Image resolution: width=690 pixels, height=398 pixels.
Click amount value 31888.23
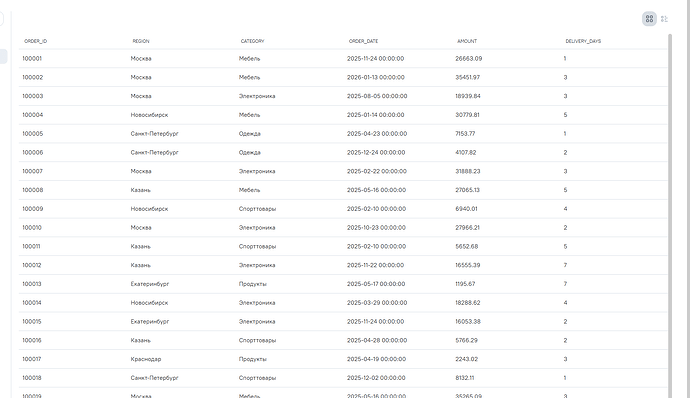(x=468, y=171)
